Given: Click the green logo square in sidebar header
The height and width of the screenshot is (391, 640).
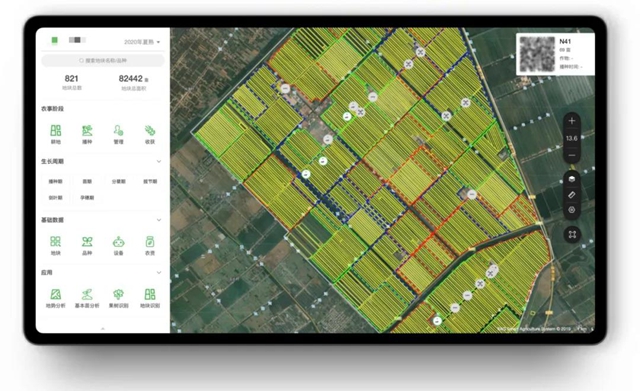Looking at the screenshot, I should coord(54,40).
